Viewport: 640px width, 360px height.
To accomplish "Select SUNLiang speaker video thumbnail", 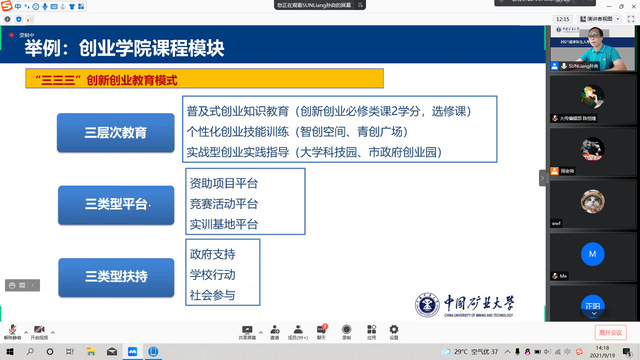I will point(593,48).
